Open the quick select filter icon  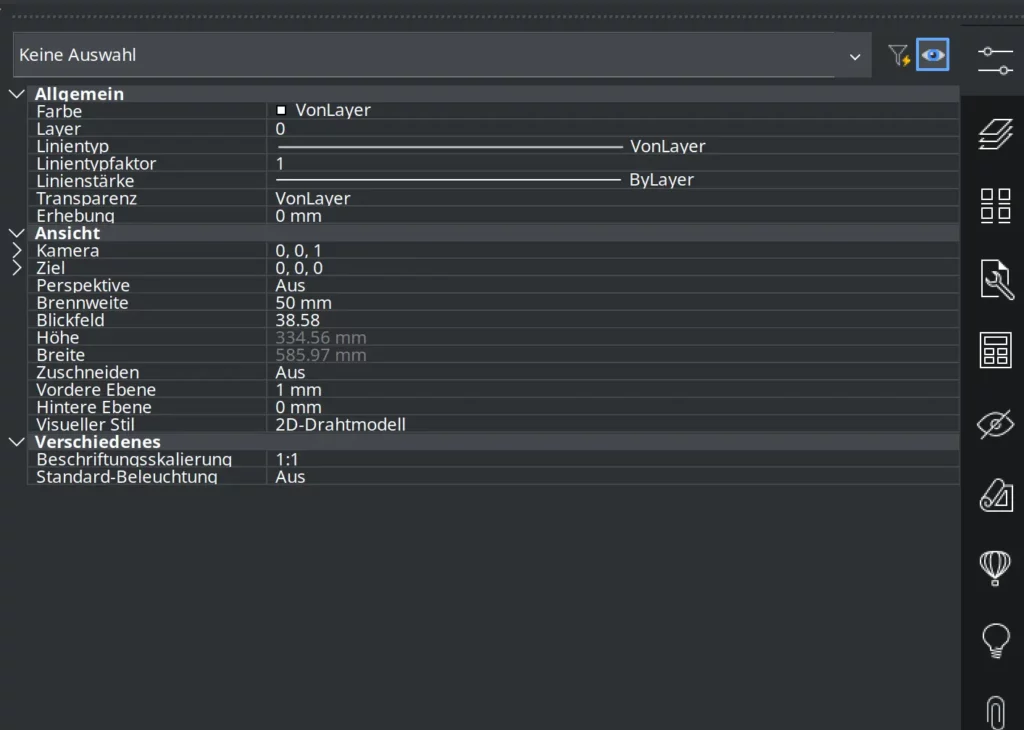coord(899,55)
